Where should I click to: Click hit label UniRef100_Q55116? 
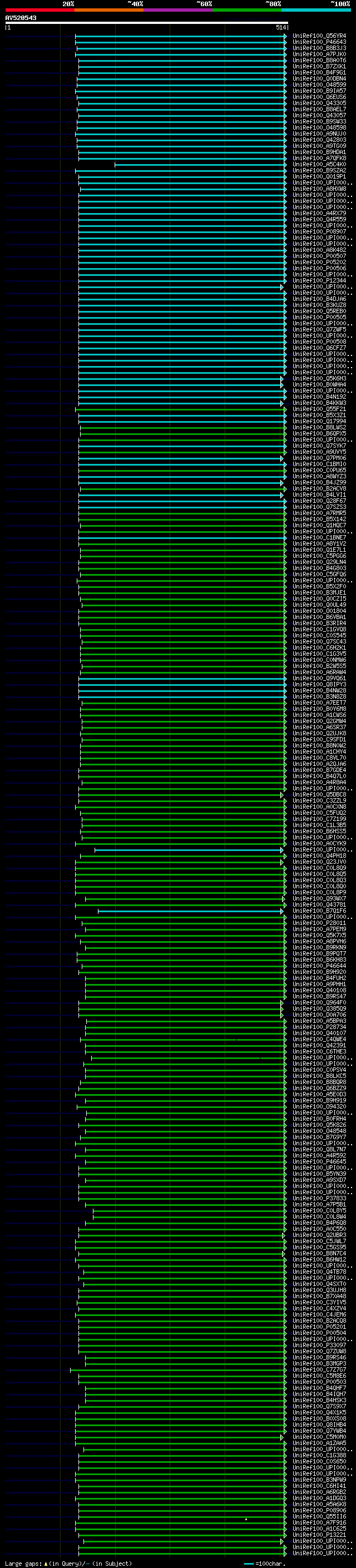point(319,1517)
